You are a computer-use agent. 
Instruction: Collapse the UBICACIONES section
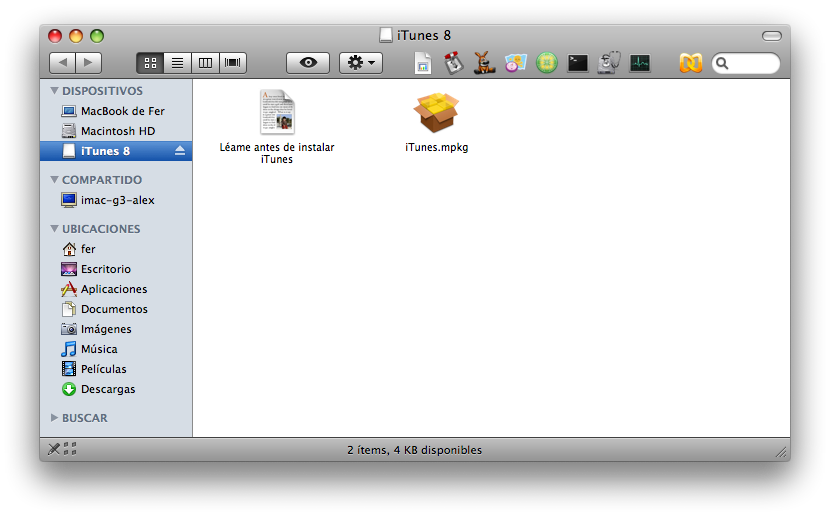(x=54, y=229)
